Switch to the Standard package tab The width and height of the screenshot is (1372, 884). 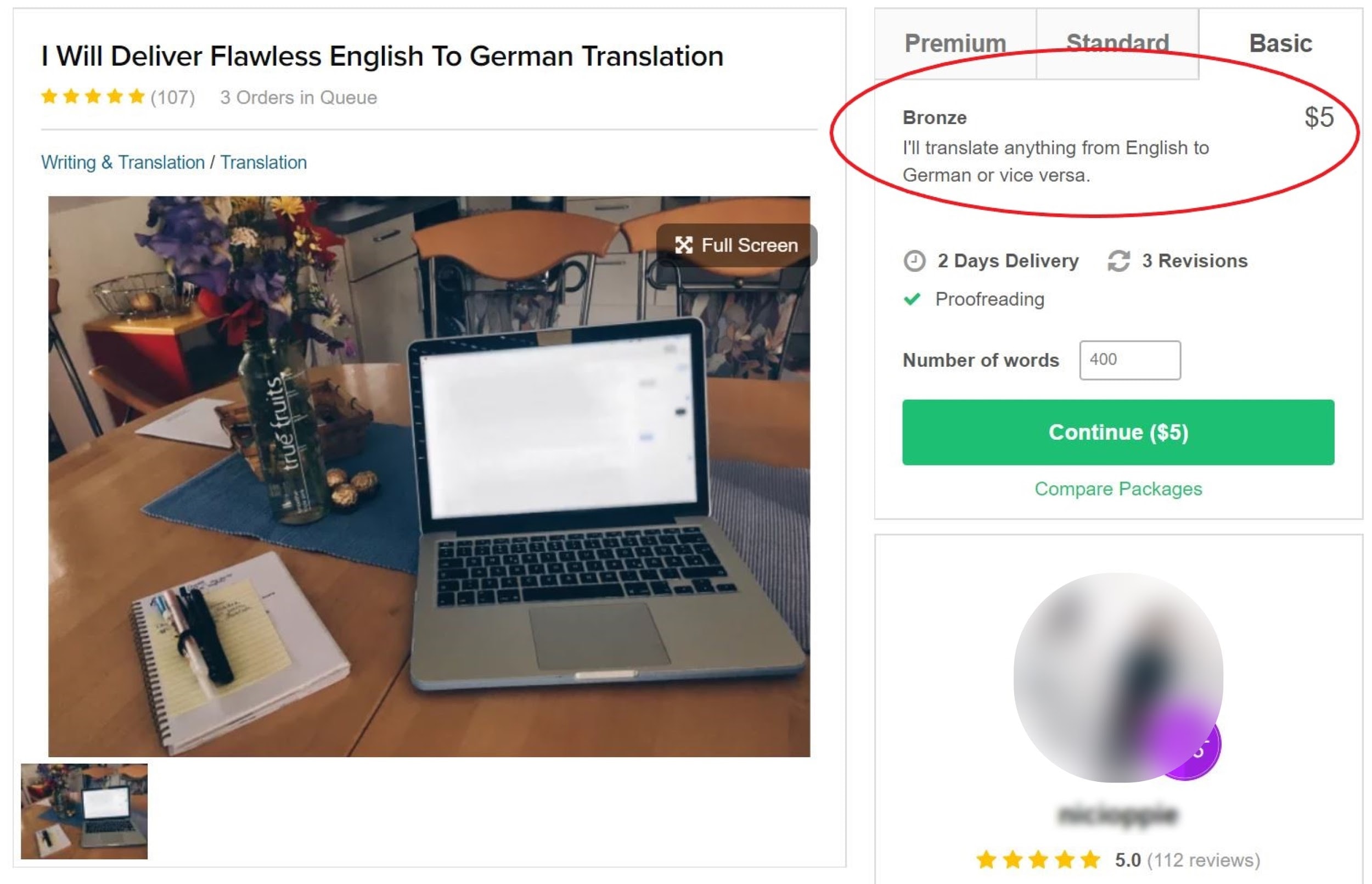[x=1118, y=43]
